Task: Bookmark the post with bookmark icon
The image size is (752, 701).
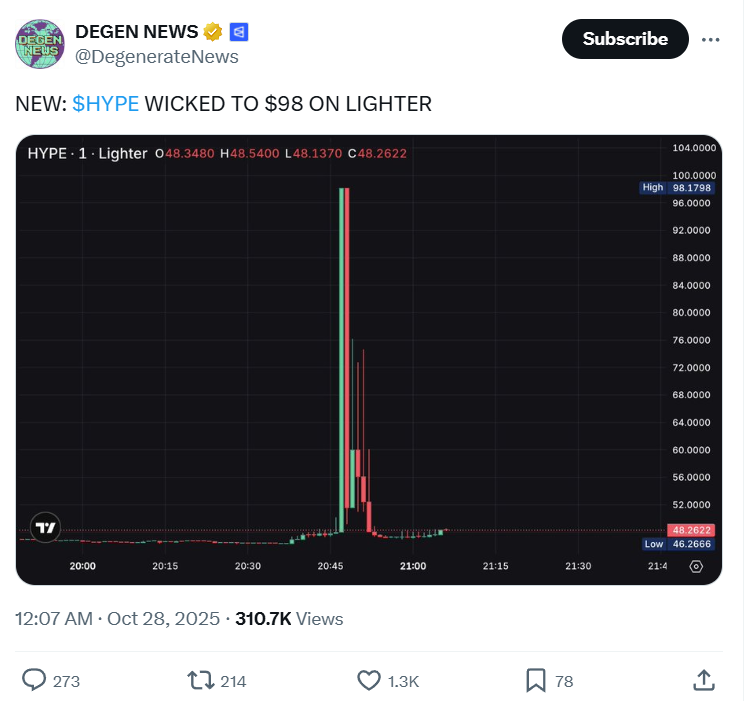Action: point(536,681)
